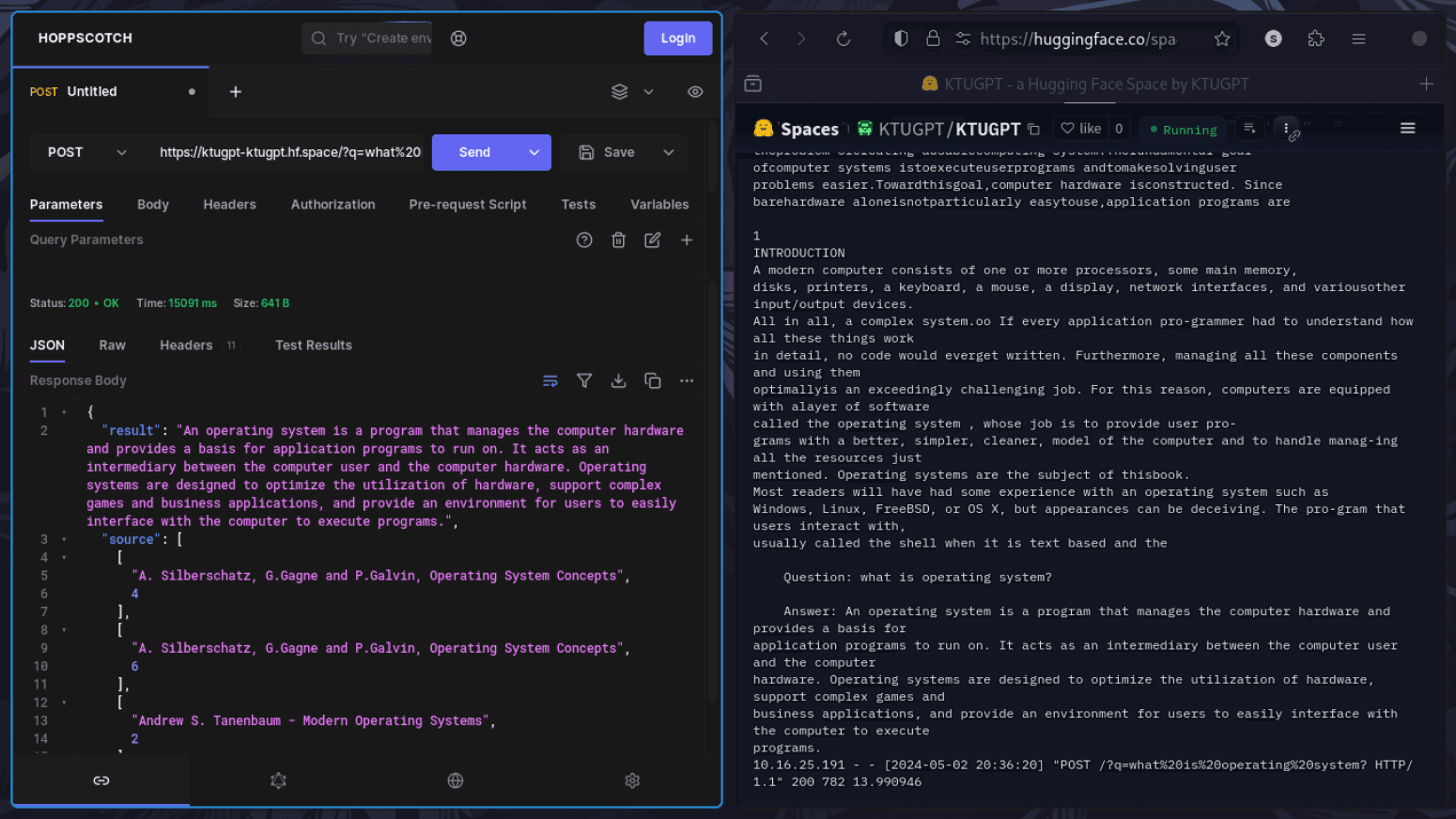Copy KTUGPT space name

(1034, 130)
